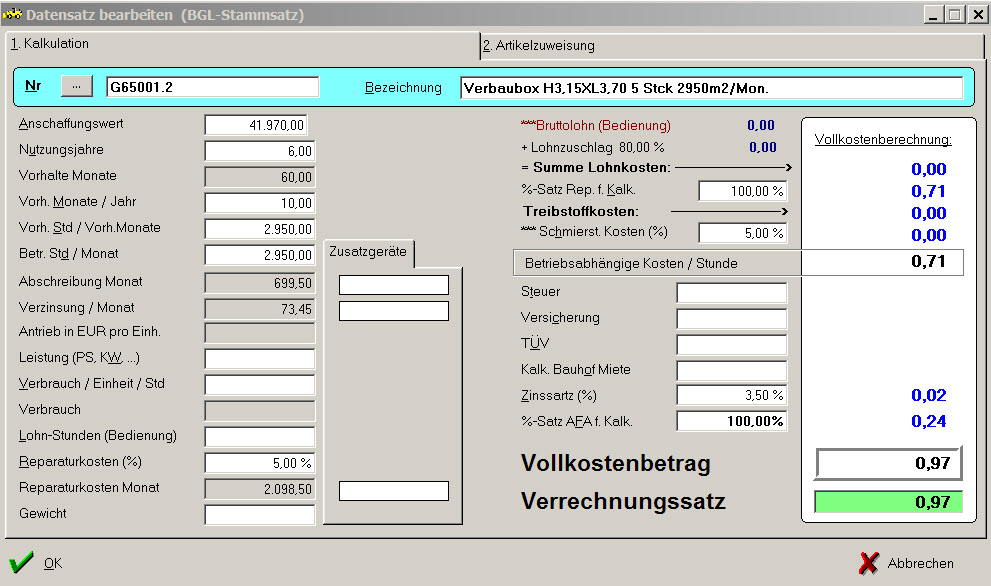
Task: Select the Zinssatz (%) input field
Action: (x=731, y=396)
